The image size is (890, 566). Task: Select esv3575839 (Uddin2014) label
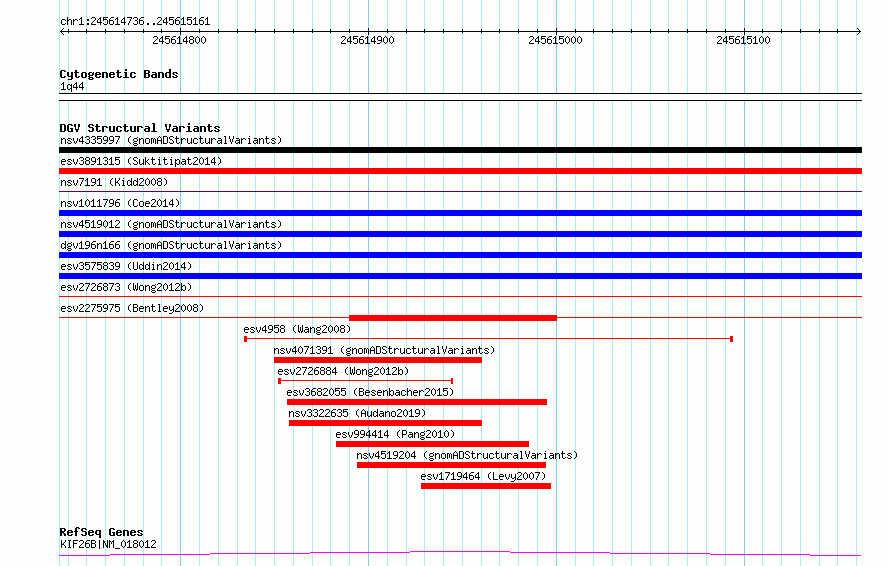(126, 266)
